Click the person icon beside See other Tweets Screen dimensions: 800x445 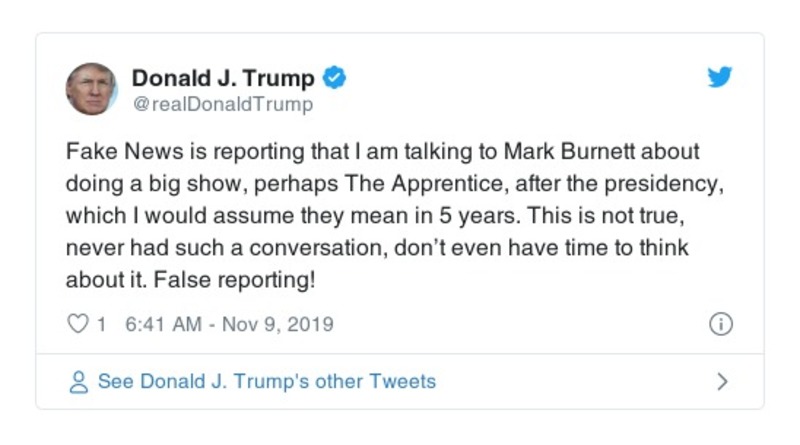(78, 382)
